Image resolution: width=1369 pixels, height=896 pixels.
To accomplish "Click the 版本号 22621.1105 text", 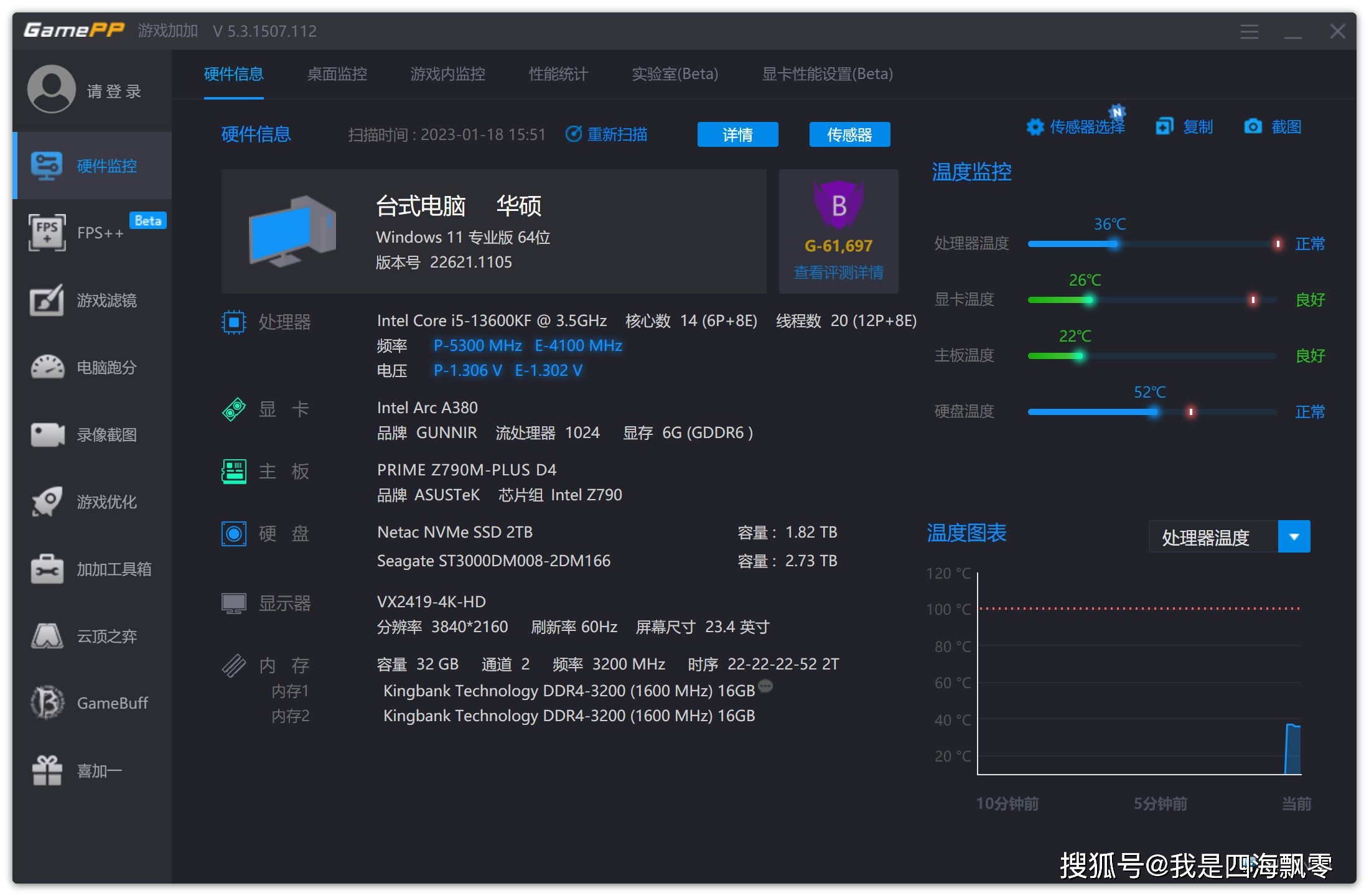I will click(x=444, y=262).
